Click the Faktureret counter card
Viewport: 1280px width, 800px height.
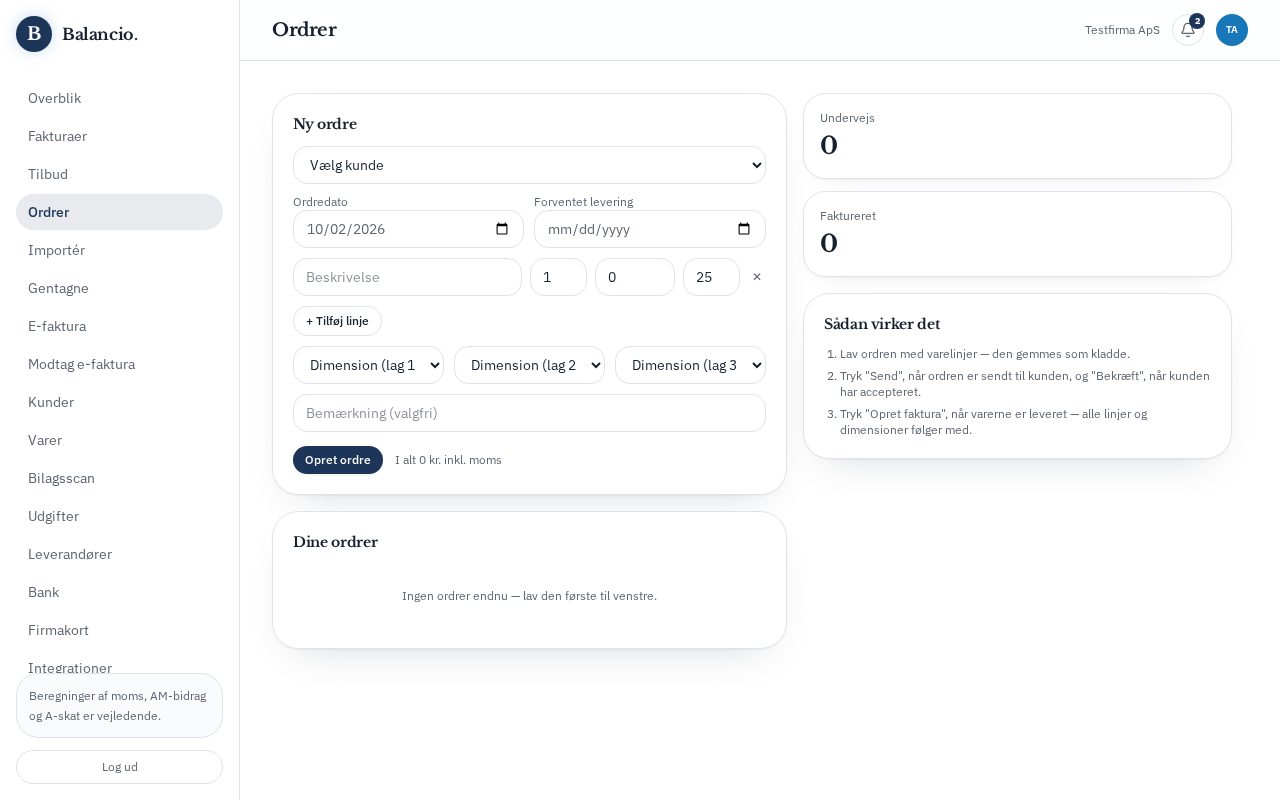pyautogui.click(x=1017, y=234)
